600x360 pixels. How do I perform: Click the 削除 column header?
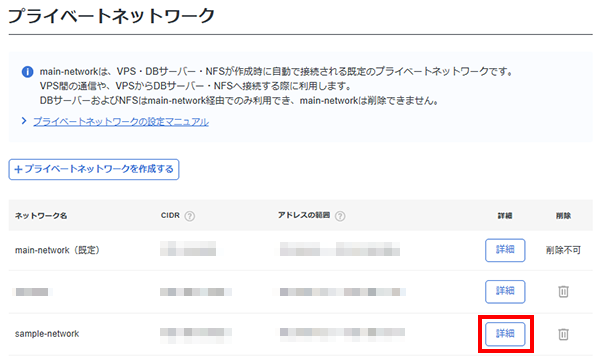tap(563, 216)
